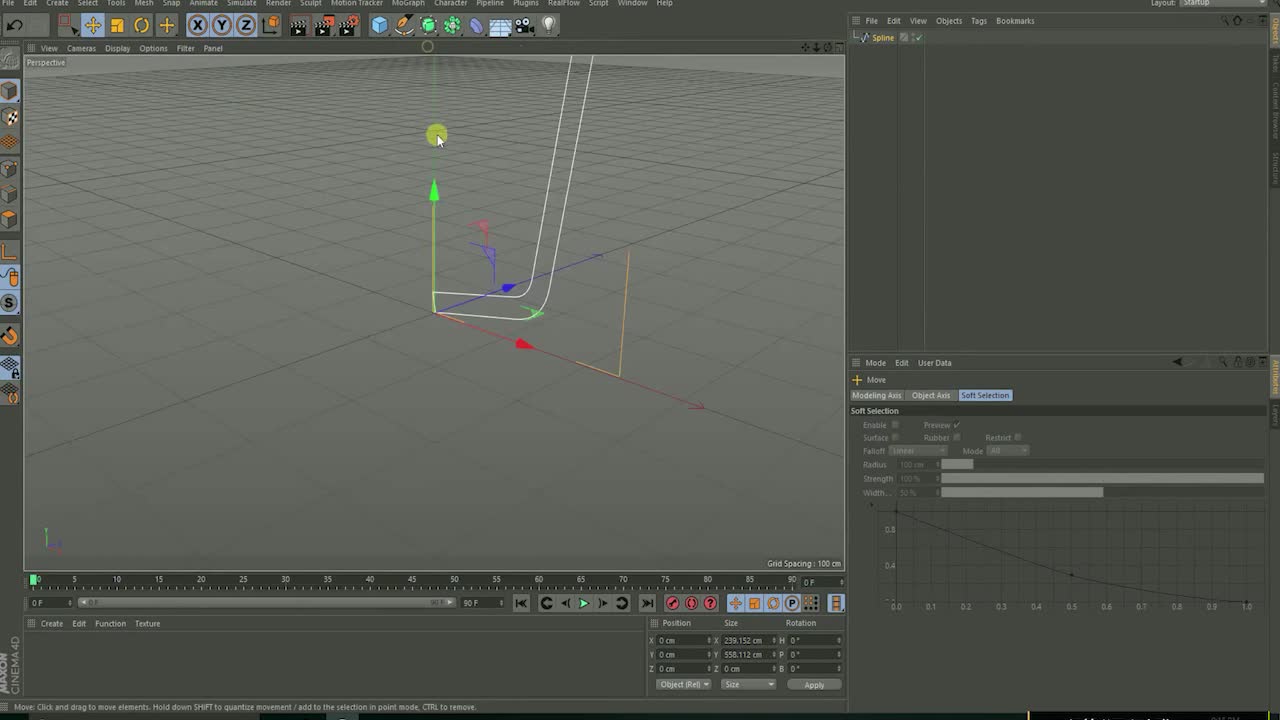Viewport: 1280px width, 720px height.
Task: Open the Floor environment objects icon
Action: [x=501, y=25]
